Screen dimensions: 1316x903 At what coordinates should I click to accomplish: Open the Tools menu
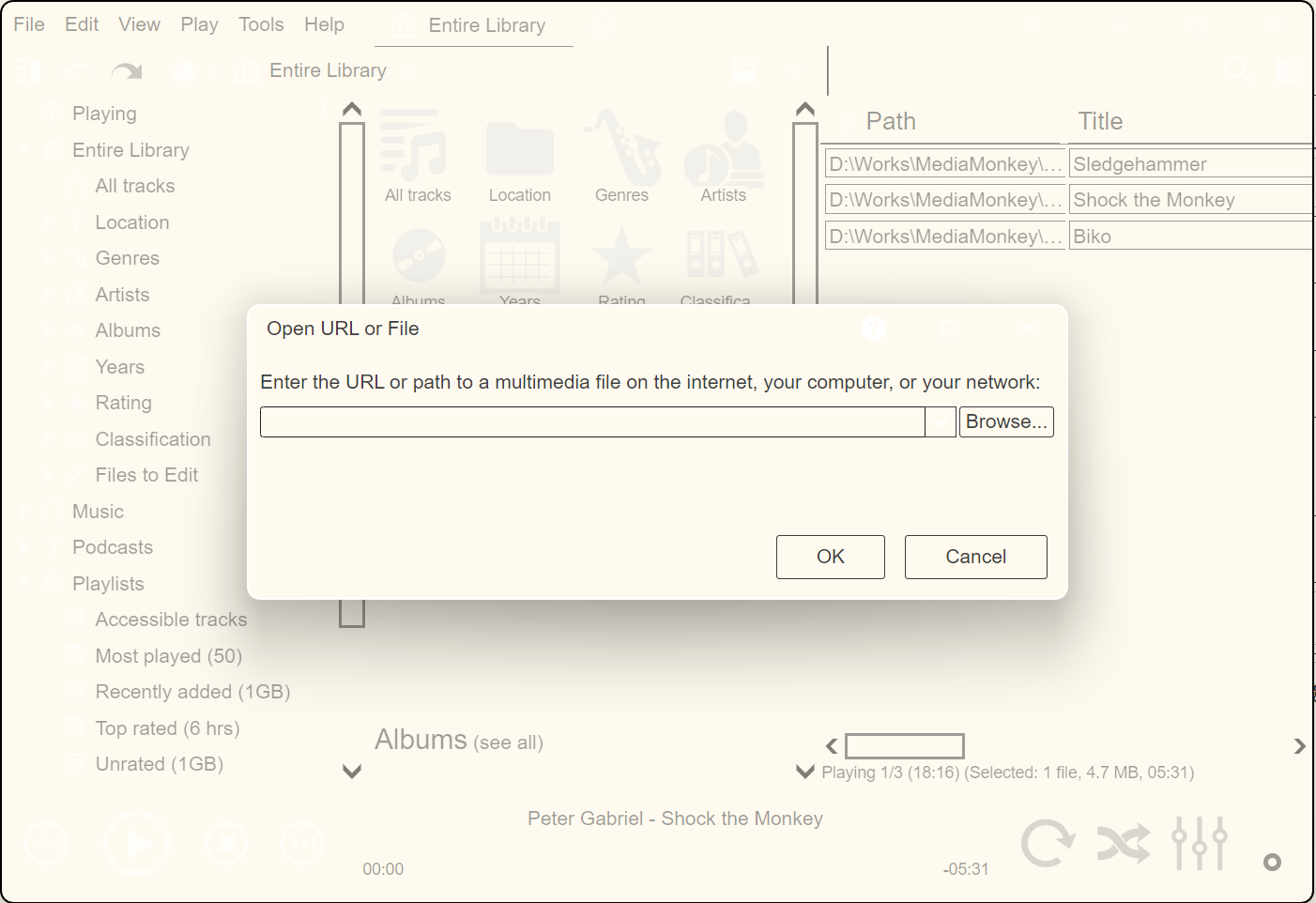click(261, 24)
